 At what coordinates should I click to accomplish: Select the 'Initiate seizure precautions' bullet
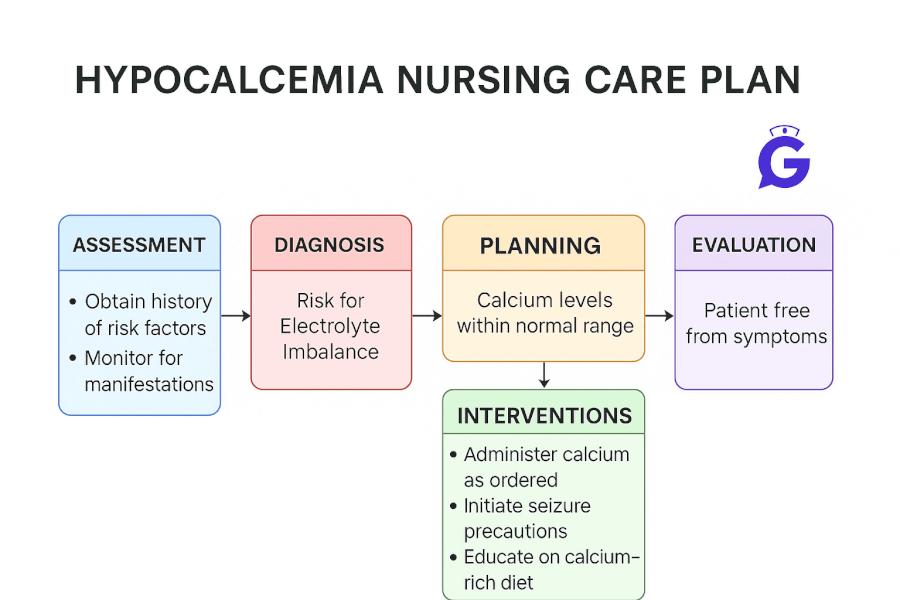click(528, 518)
